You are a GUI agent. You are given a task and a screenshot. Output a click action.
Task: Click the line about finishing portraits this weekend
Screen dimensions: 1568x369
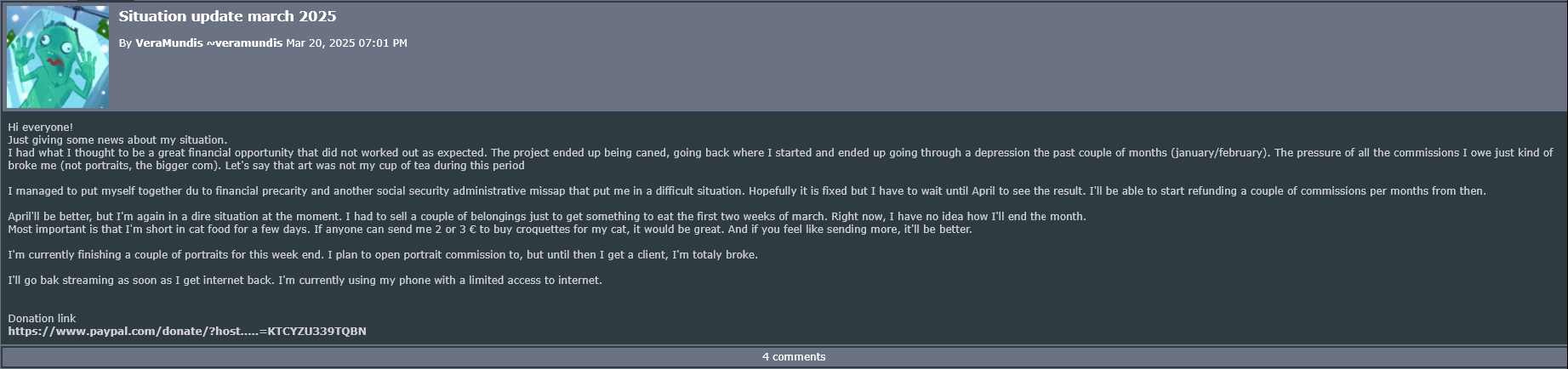point(383,254)
